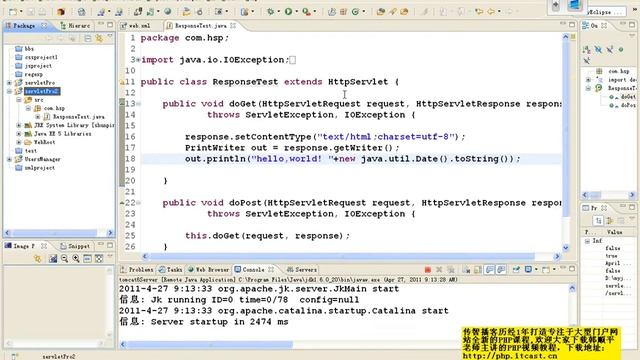
Task: Click Link with Editor icon in Package Explorer
Action: pos(99,38)
